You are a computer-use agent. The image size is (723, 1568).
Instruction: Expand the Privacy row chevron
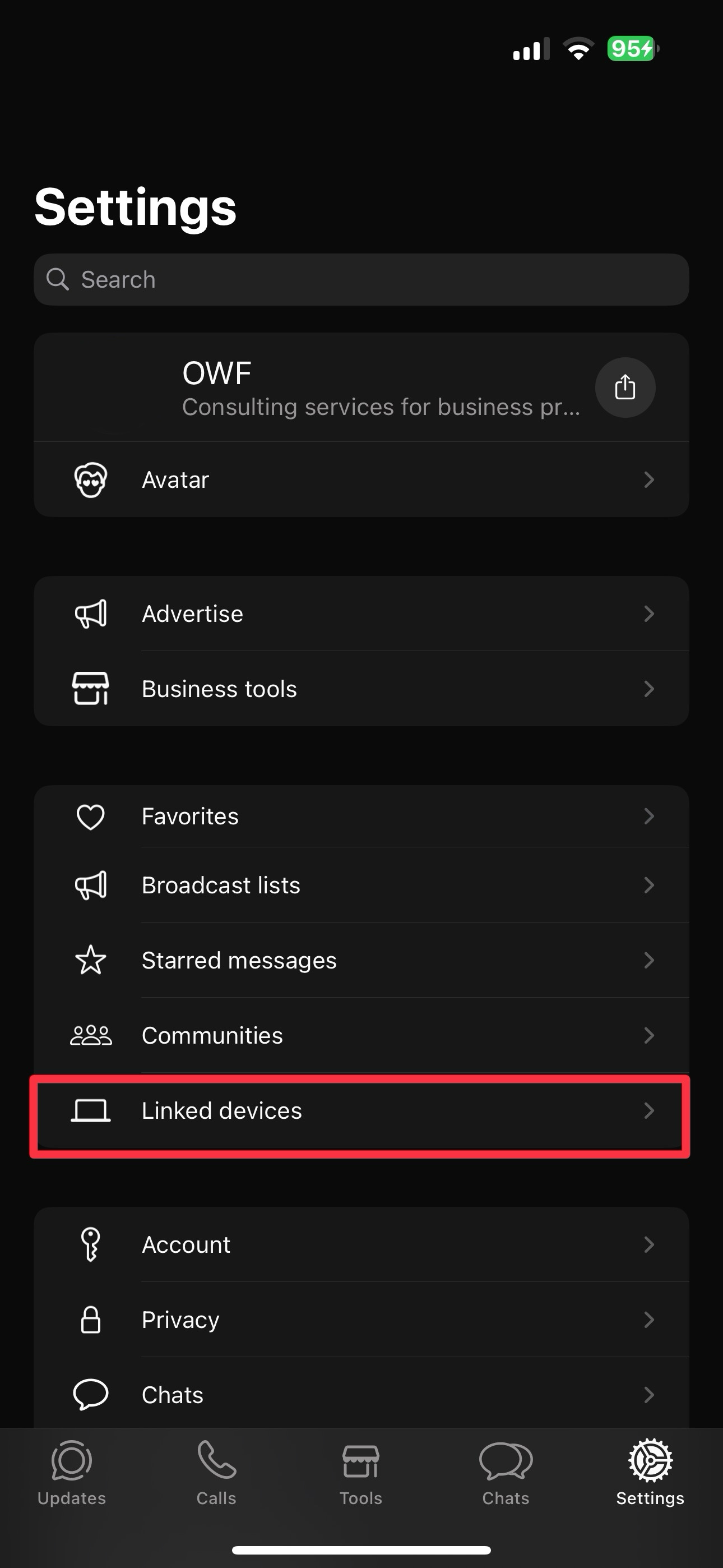pyautogui.click(x=649, y=1320)
